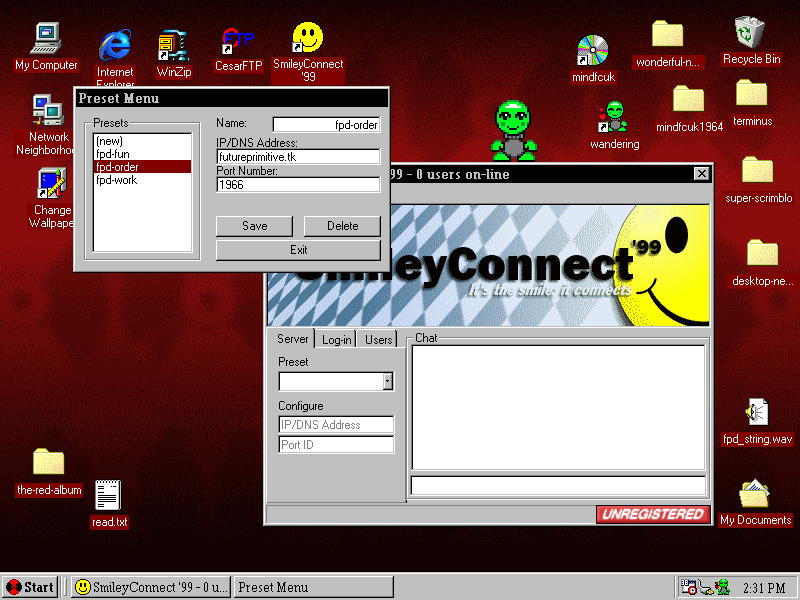This screenshot has width=800, height=600.
Task: Select the (new) preset entry
Action: point(142,141)
